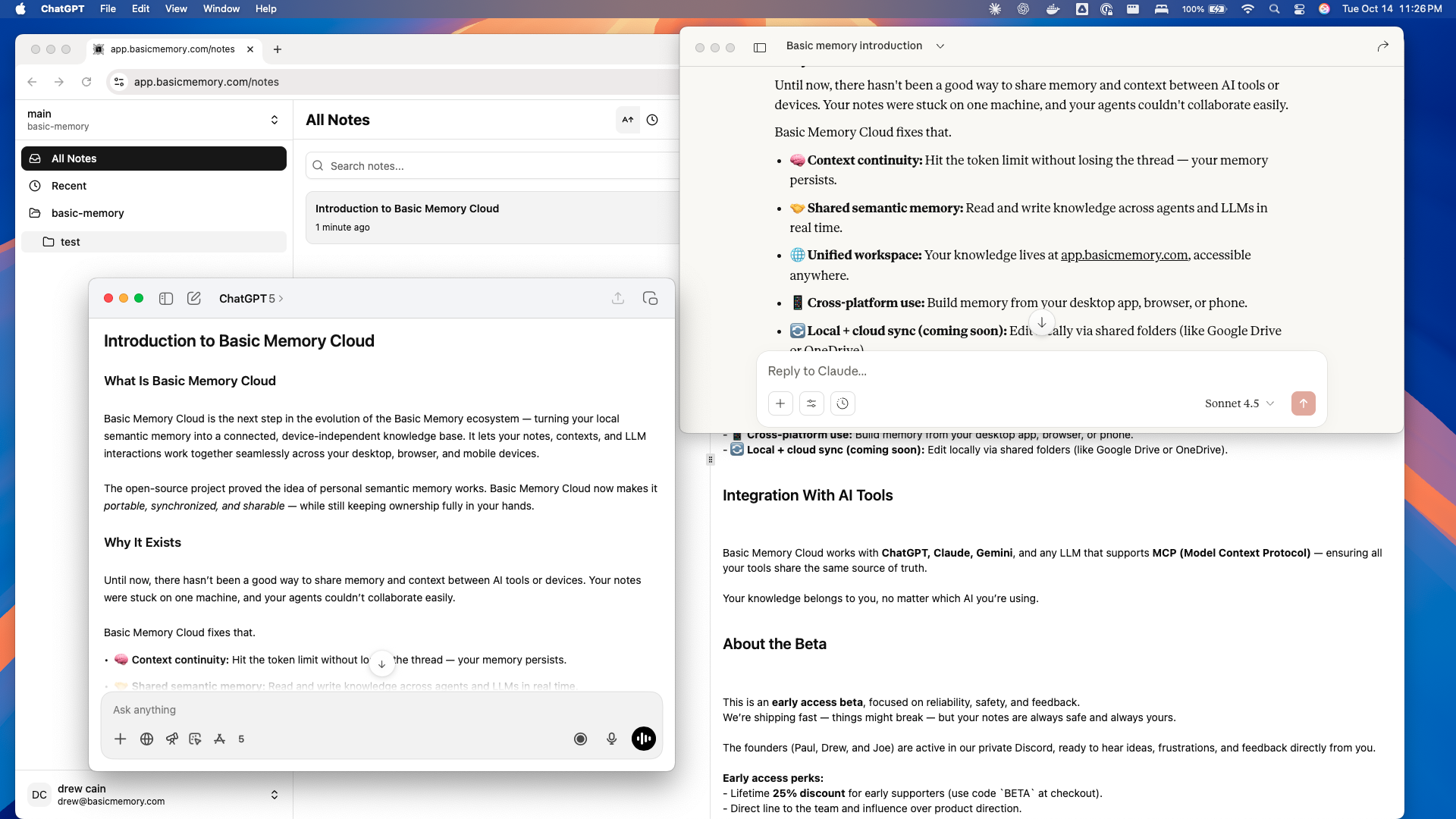Click the deep research telescope icon
Viewport: 1456px width, 819px height.
click(172, 739)
